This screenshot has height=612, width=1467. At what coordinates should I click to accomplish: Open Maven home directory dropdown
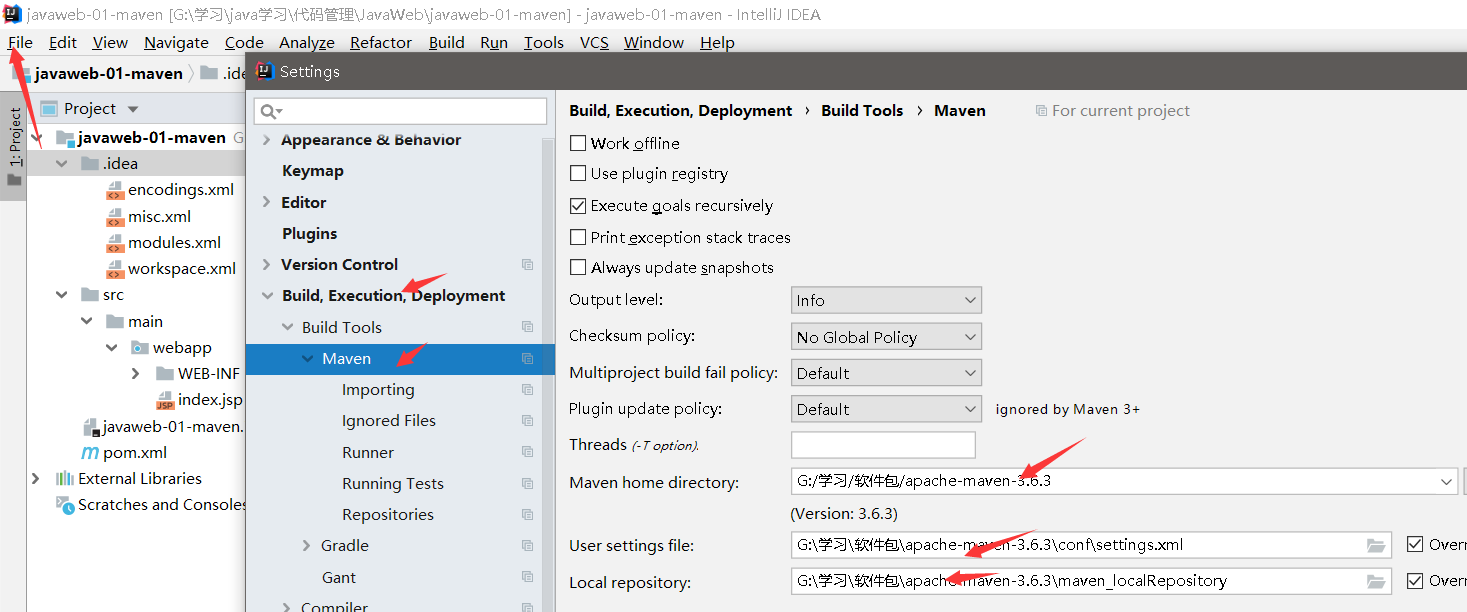coord(1446,481)
